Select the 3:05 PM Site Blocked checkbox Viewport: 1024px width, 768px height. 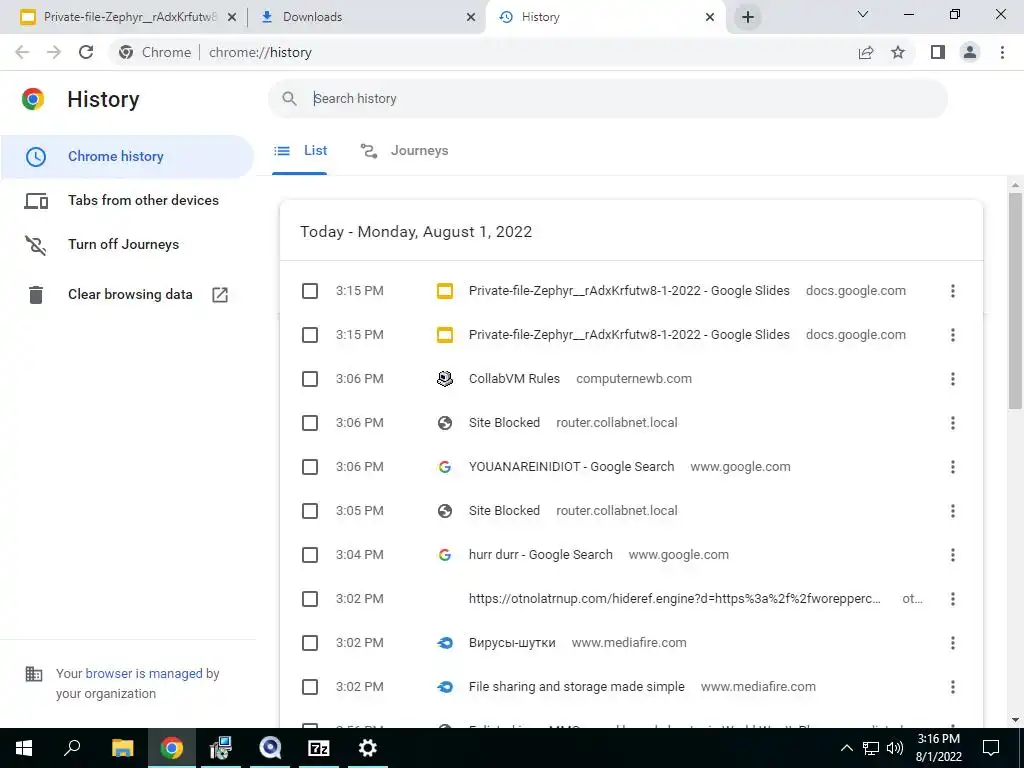tap(310, 511)
